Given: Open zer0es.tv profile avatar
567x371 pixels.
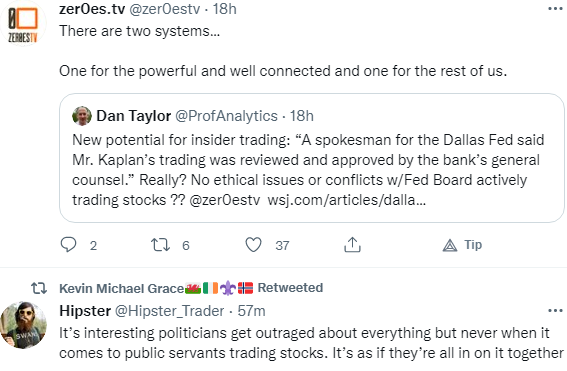Looking at the screenshot, I should [x=24, y=24].
